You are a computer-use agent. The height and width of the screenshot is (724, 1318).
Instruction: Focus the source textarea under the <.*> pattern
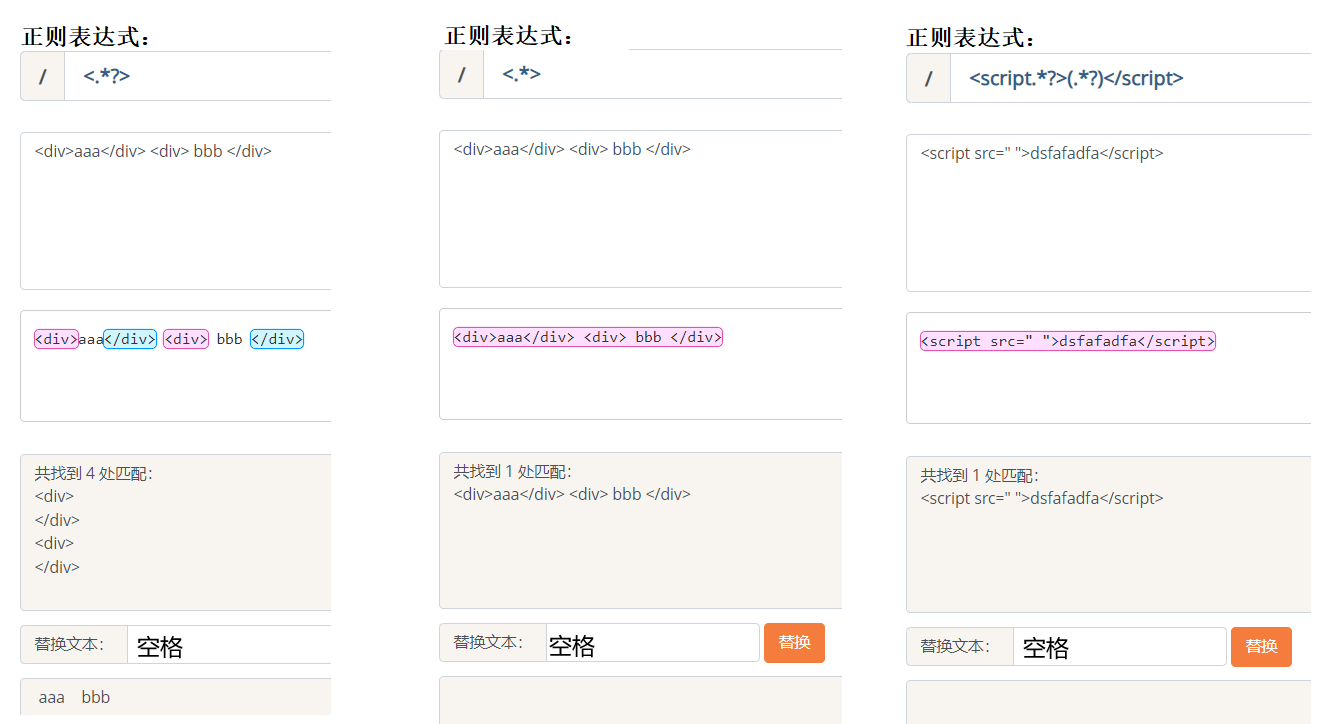pyautogui.click(x=641, y=209)
